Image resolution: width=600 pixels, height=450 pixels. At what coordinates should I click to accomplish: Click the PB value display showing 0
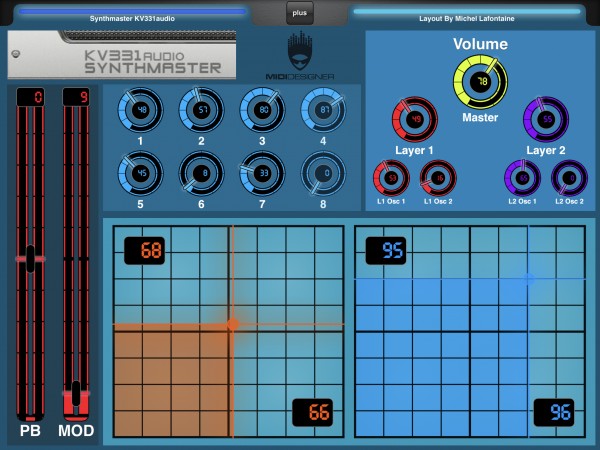click(30, 97)
